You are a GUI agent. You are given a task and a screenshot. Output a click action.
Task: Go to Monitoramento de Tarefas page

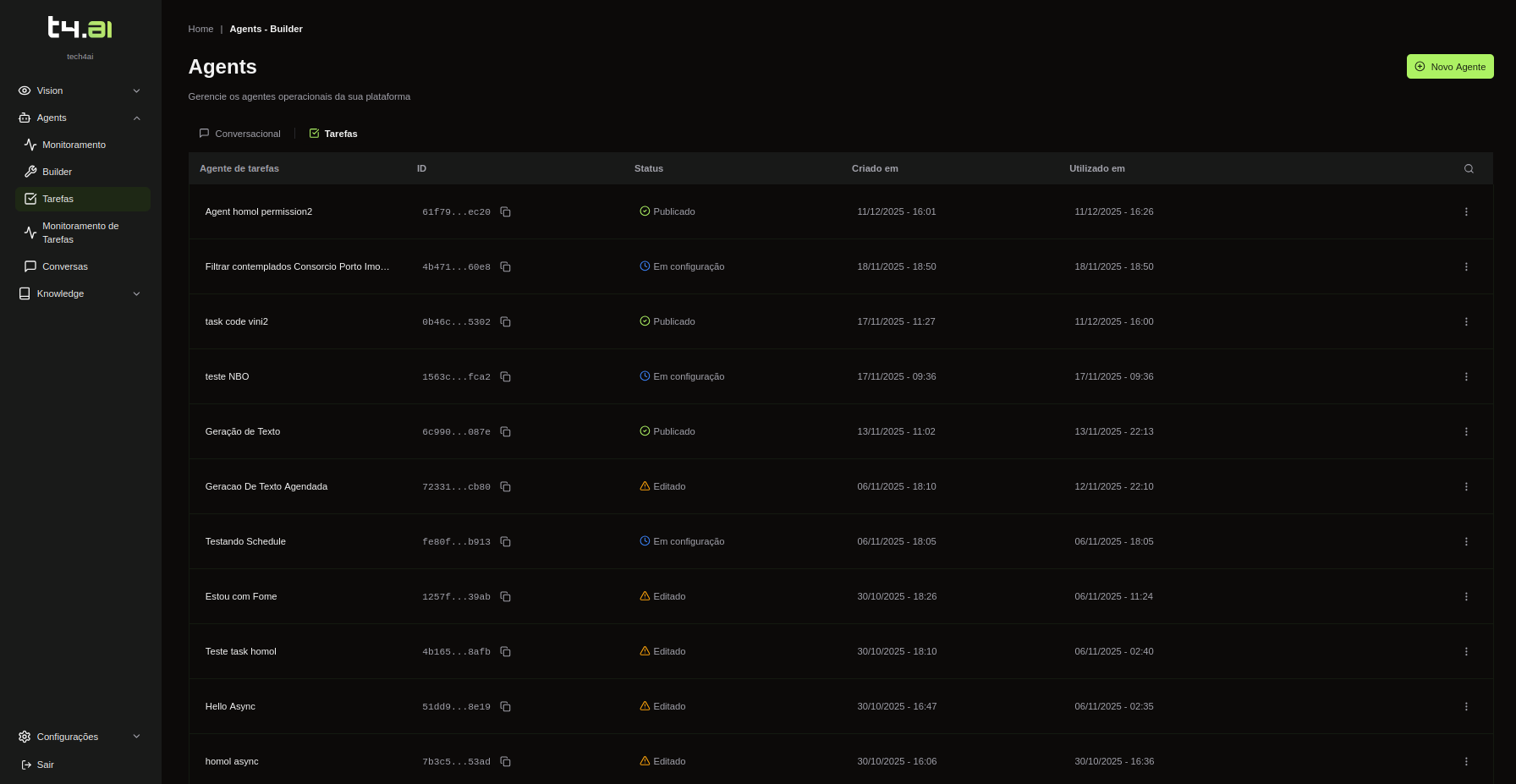[x=80, y=233]
